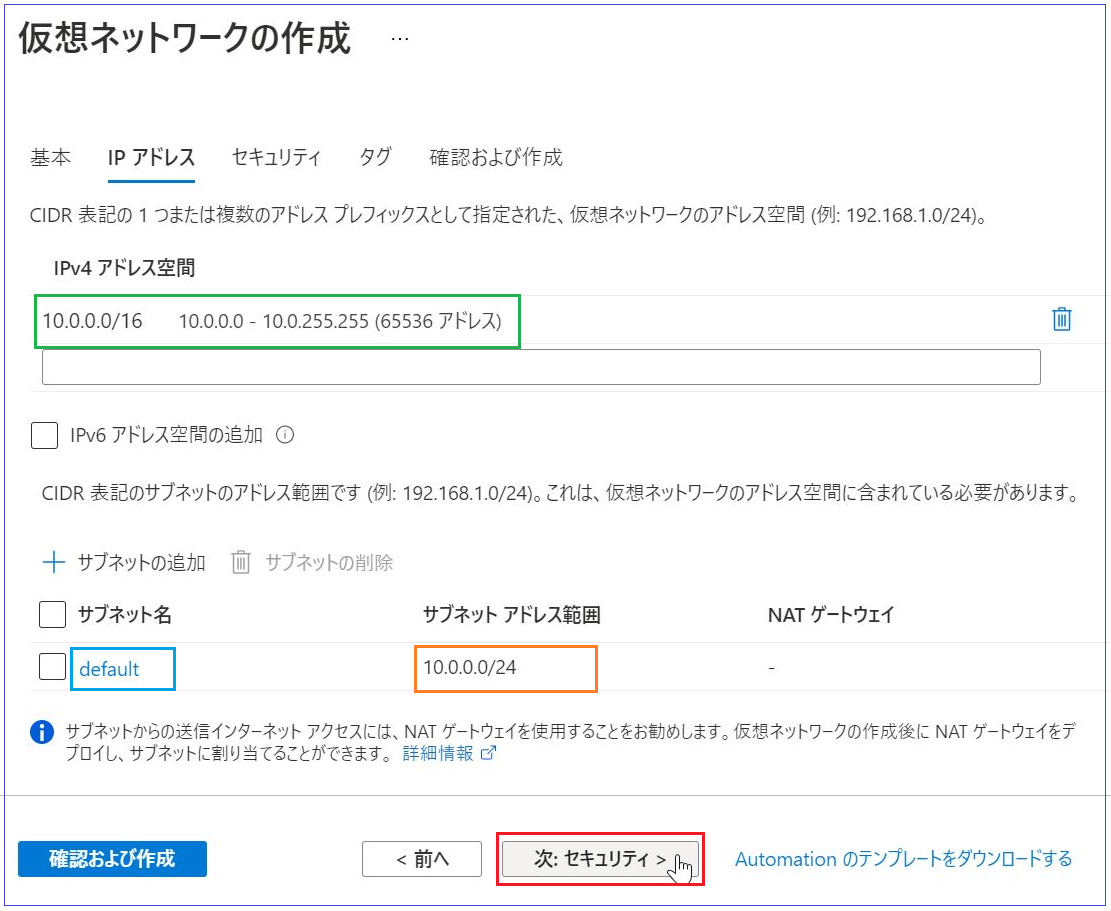The width and height of the screenshot is (1111, 911).
Task: Go to the タグ tab
Action: point(376,157)
